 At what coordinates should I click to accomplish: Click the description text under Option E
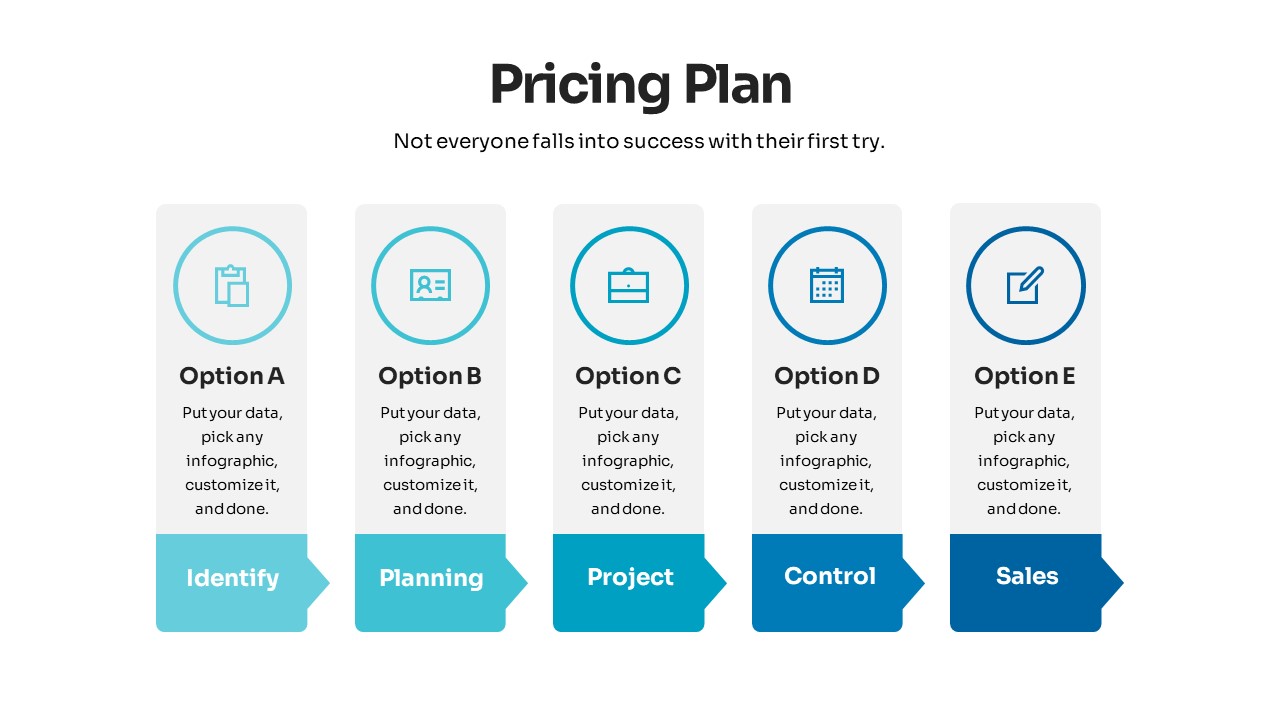1025,460
